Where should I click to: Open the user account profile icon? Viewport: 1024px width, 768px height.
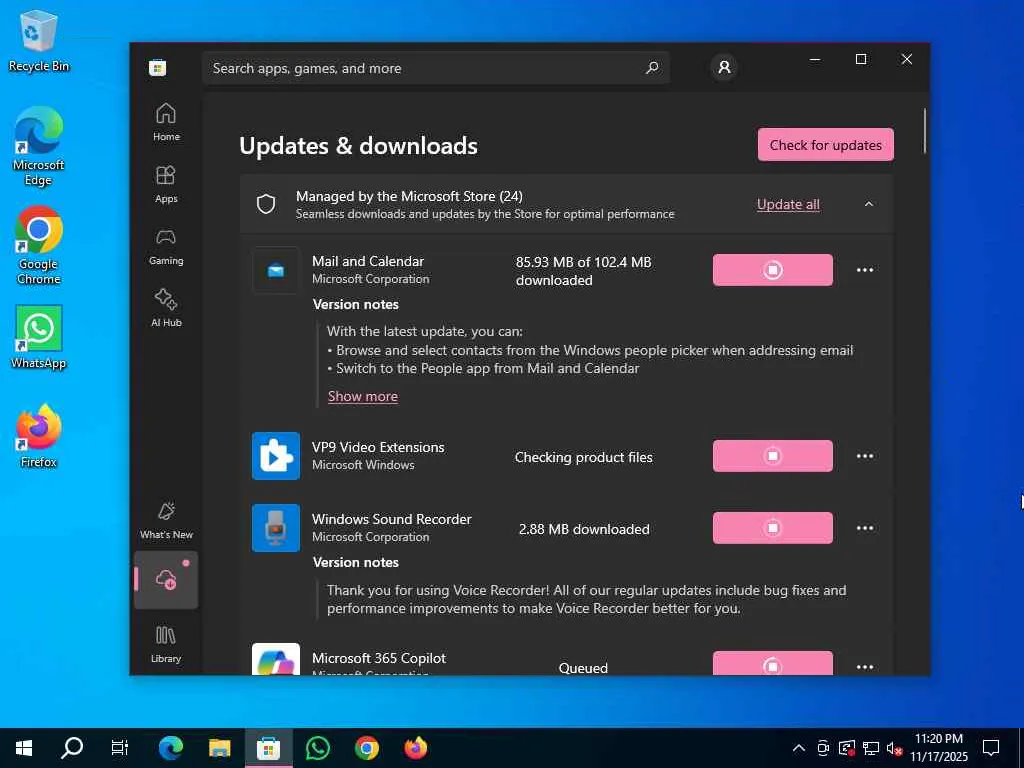[x=724, y=67]
